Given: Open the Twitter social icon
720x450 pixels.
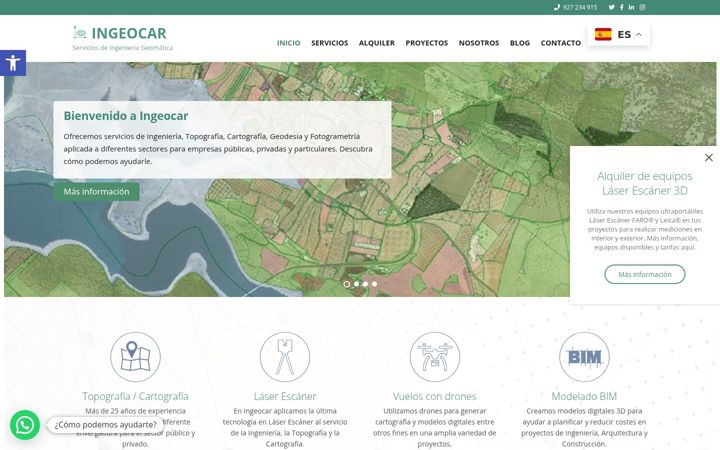Looking at the screenshot, I should click(x=612, y=7).
